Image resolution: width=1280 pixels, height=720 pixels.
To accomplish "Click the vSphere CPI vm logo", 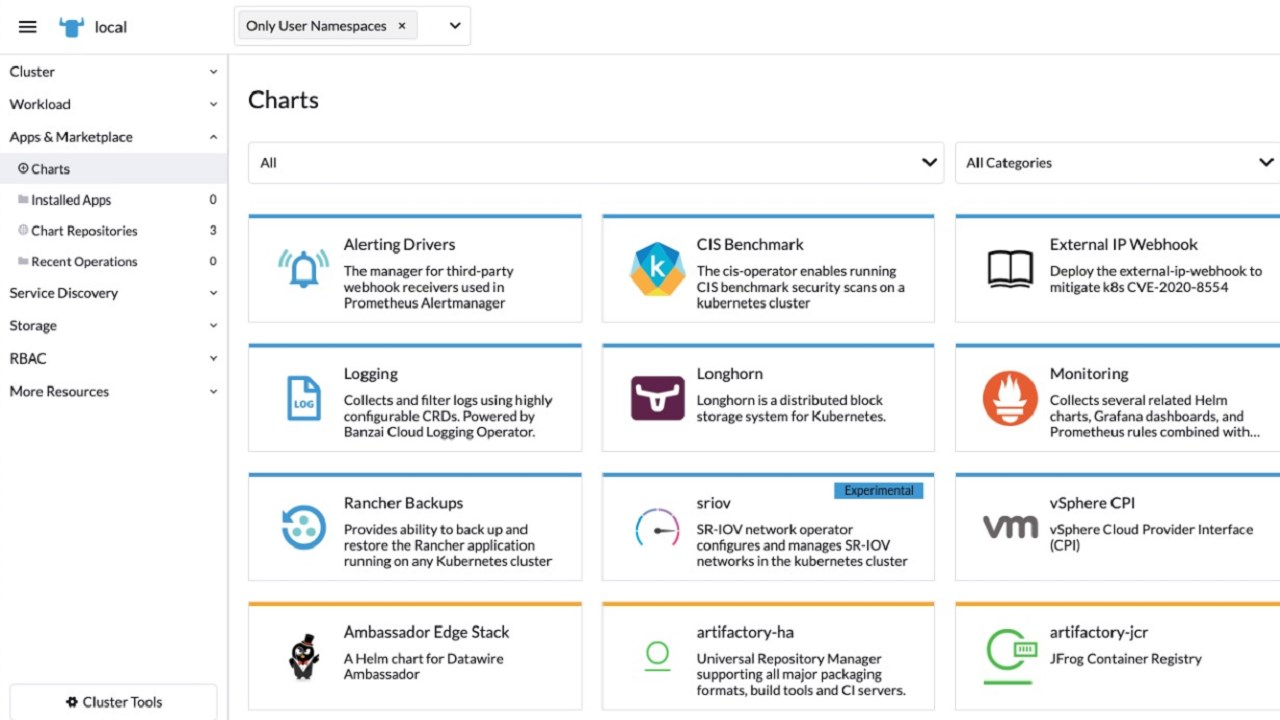I will pyautogui.click(x=1010, y=527).
